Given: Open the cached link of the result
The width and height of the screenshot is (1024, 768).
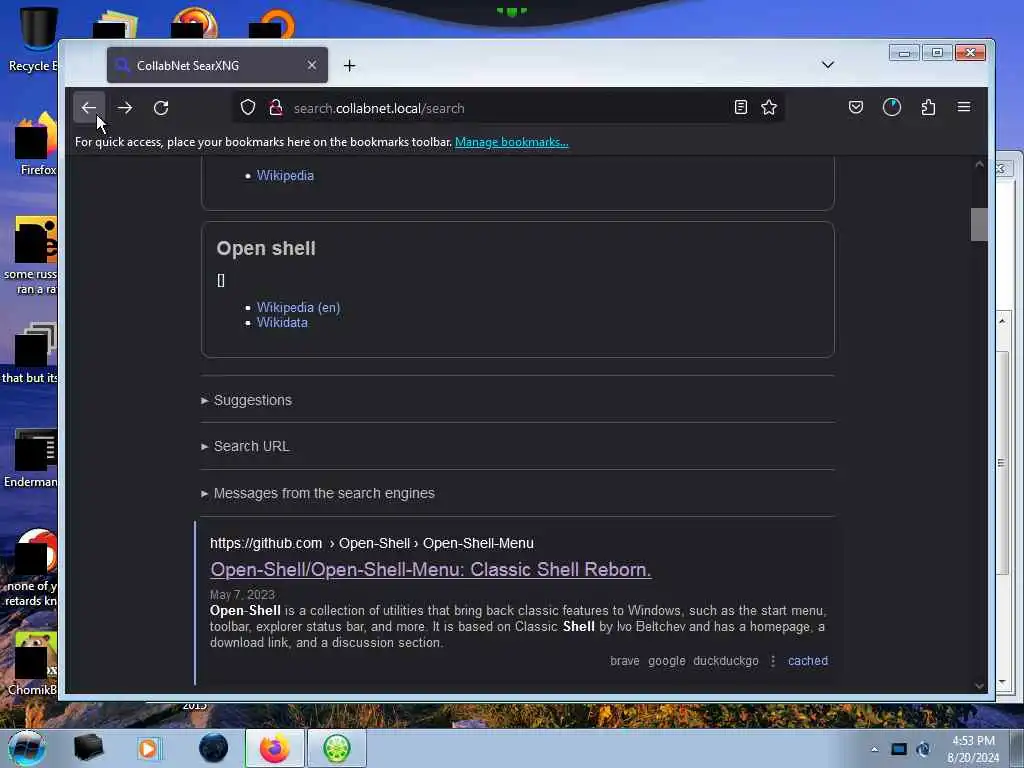Looking at the screenshot, I should (808, 661).
